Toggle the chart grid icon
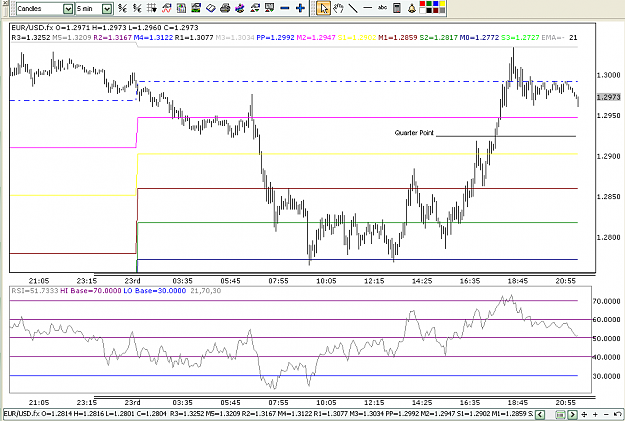Viewport: 625px width, 421px height. click(x=151, y=8)
